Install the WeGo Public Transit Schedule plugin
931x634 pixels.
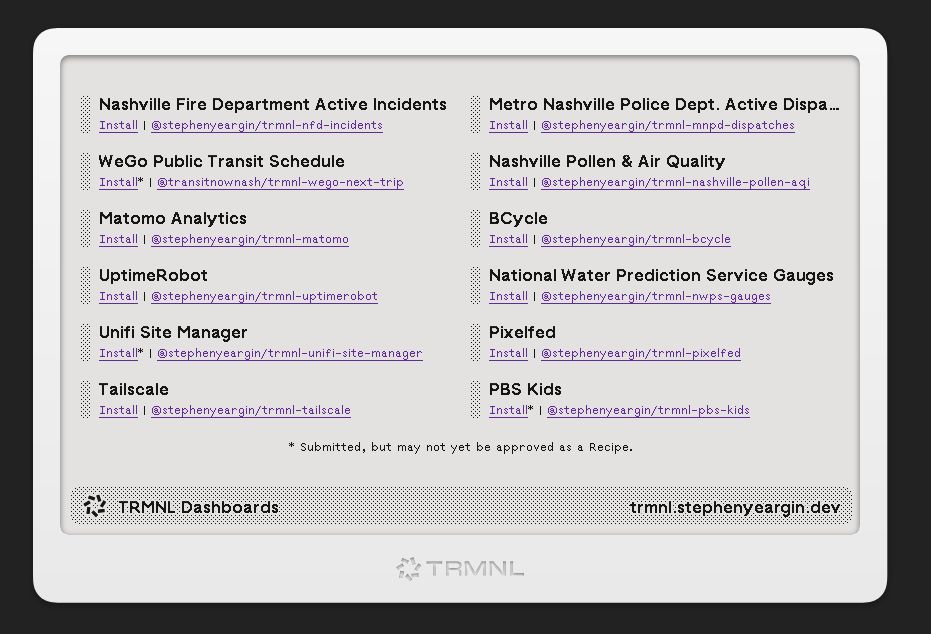[x=118, y=182]
